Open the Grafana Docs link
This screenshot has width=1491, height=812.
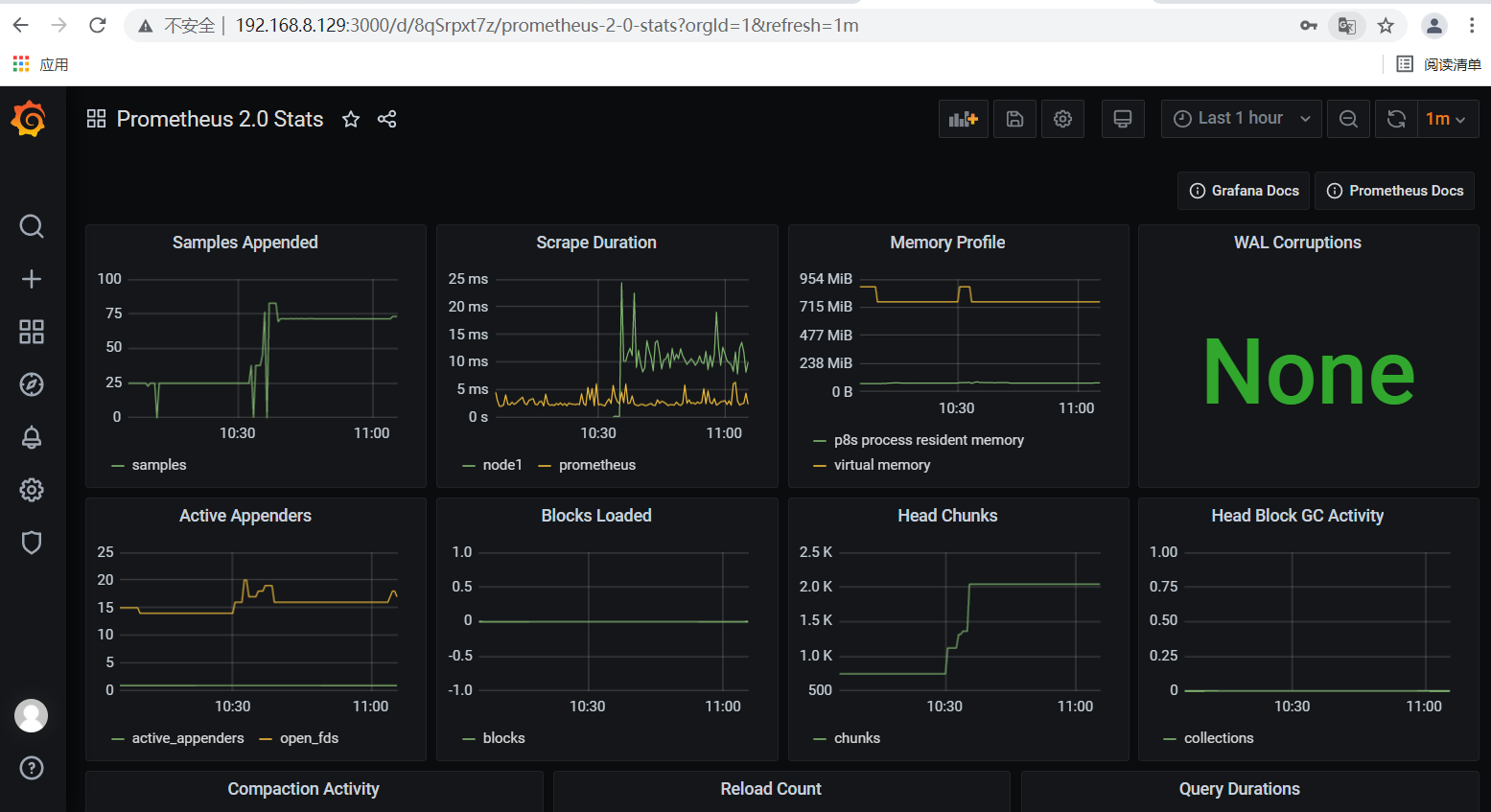[1245, 191]
